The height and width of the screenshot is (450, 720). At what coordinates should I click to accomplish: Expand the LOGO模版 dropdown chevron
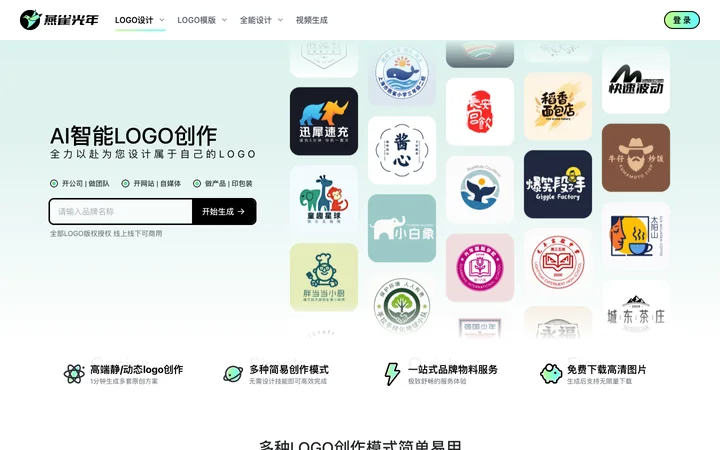[224, 20]
